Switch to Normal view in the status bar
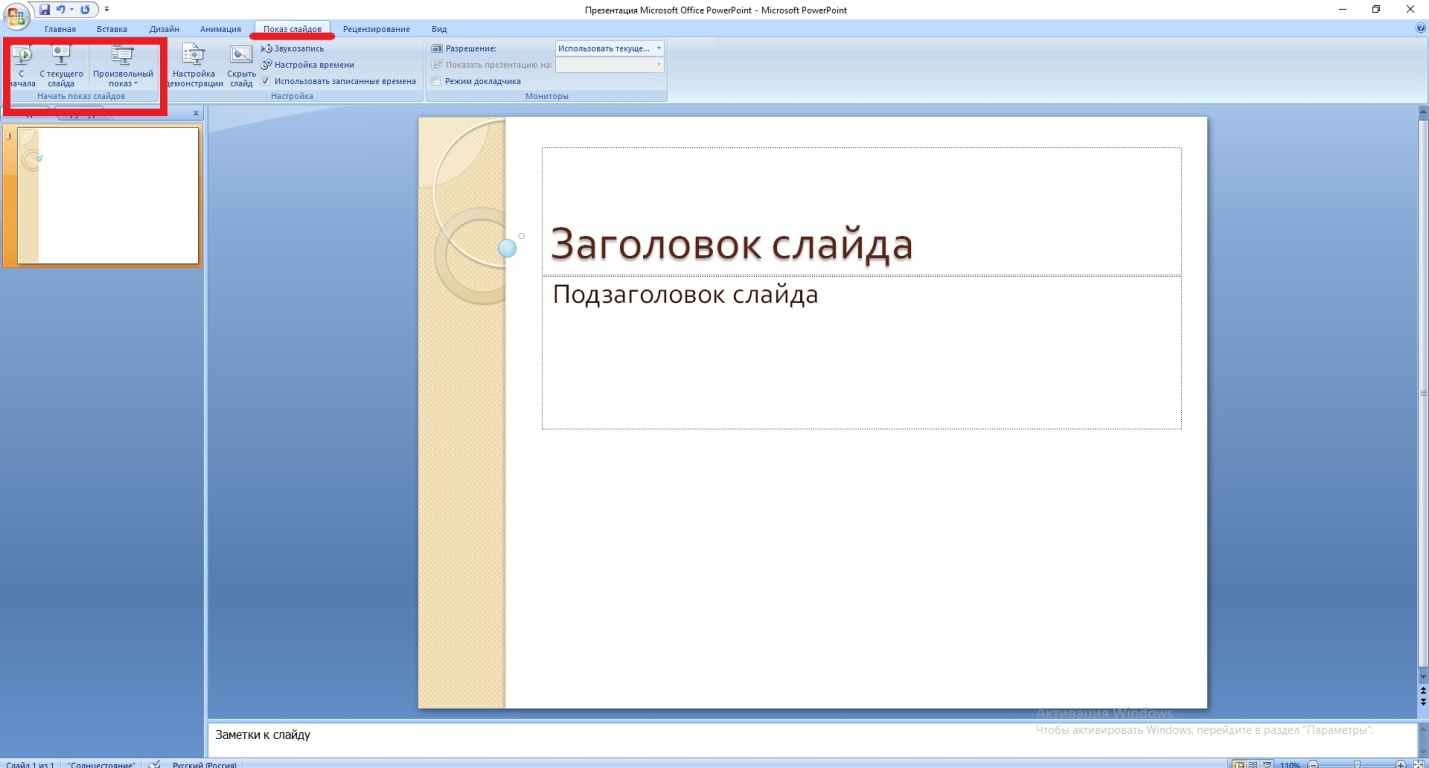Screen dimensions: 1429x768 tap(1238, 762)
